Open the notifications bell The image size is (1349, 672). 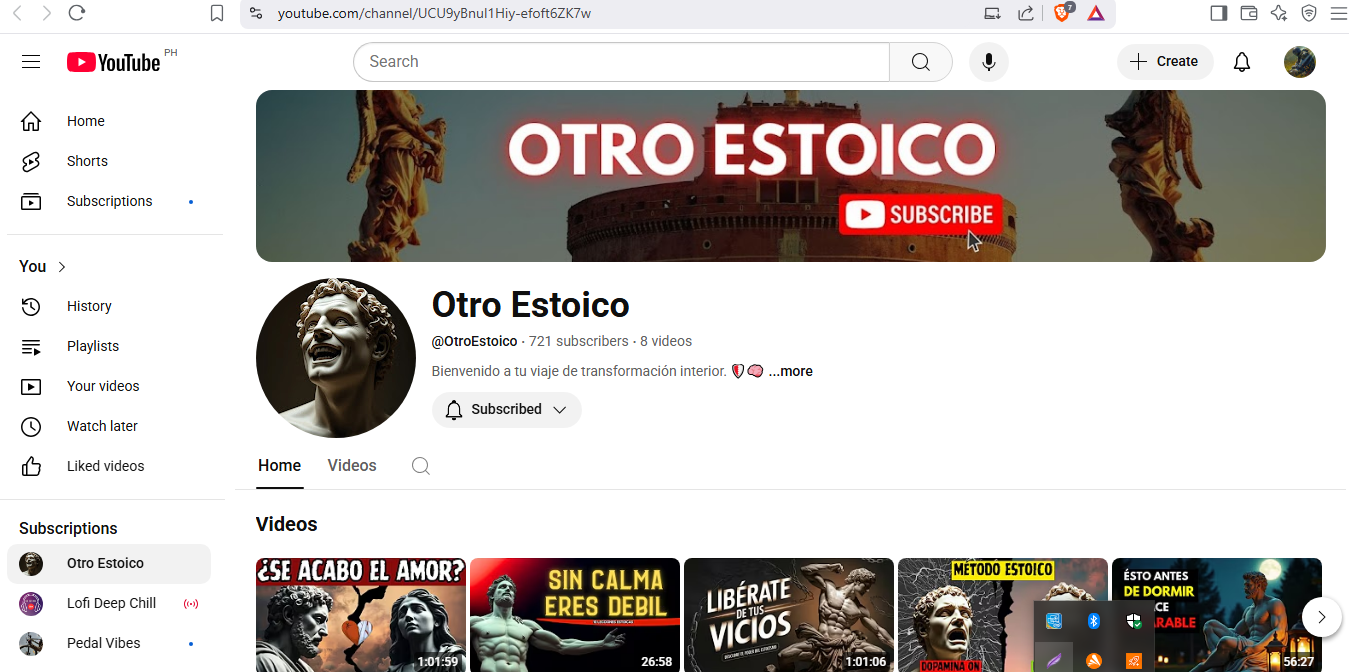(x=1242, y=62)
